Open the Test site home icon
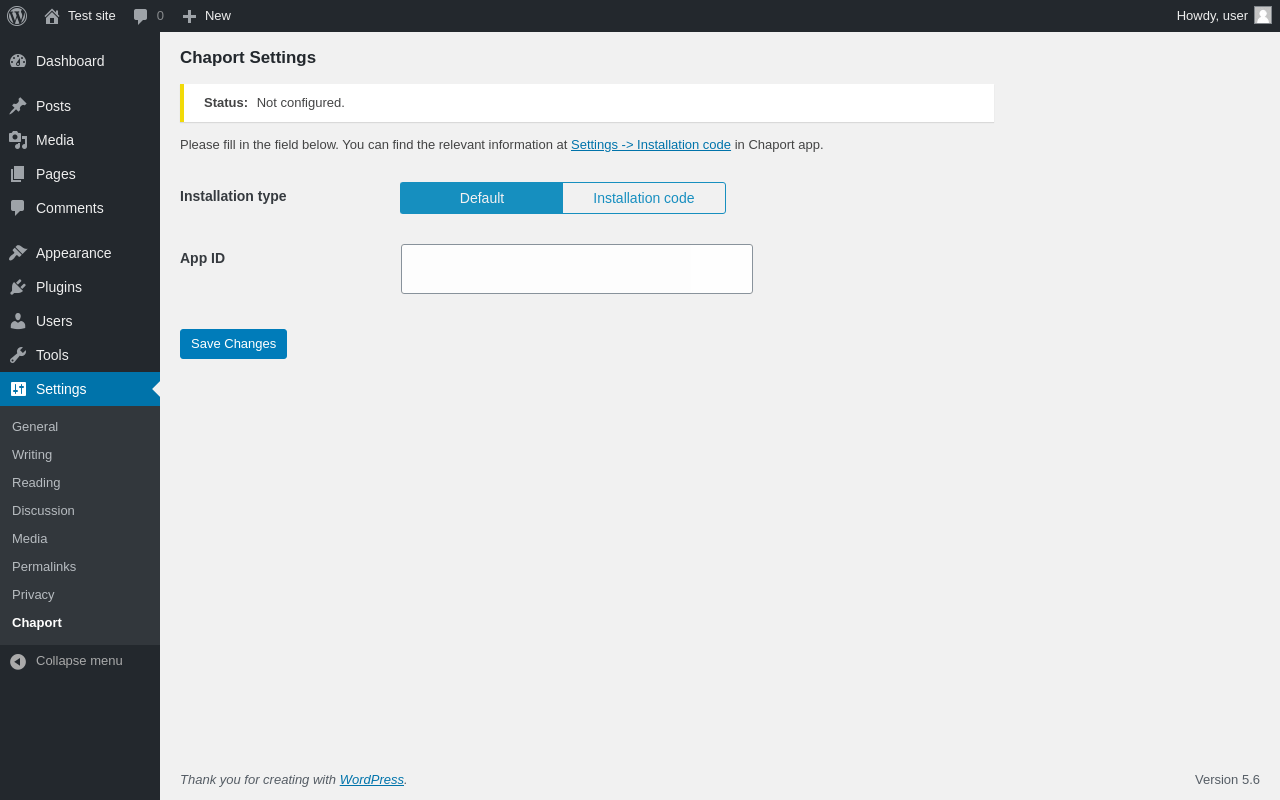Viewport: 1280px width, 800px height. pyautogui.click(x=52, y=16)
